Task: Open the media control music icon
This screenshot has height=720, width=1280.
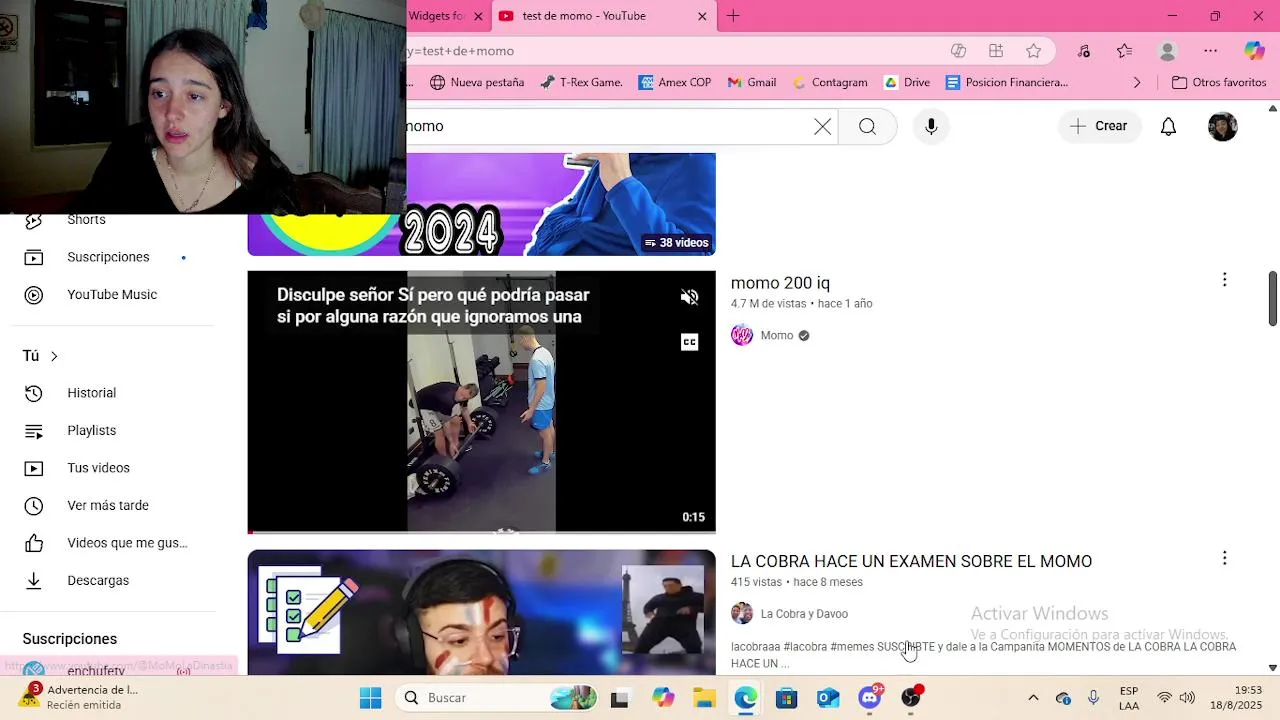Action: pos(1084,51)
